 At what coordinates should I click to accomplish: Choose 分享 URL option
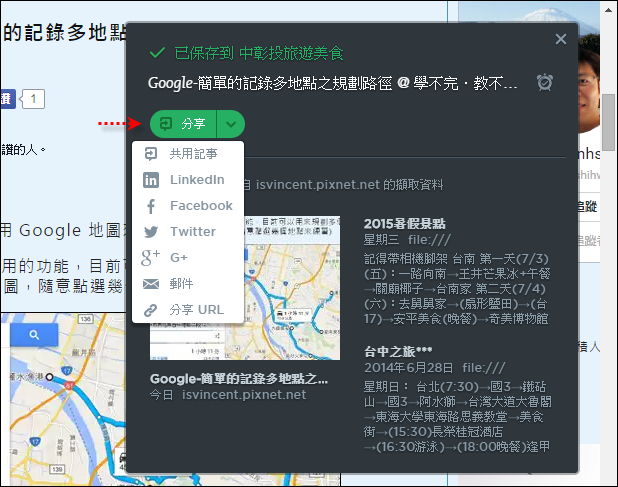[x=188, y=310]
